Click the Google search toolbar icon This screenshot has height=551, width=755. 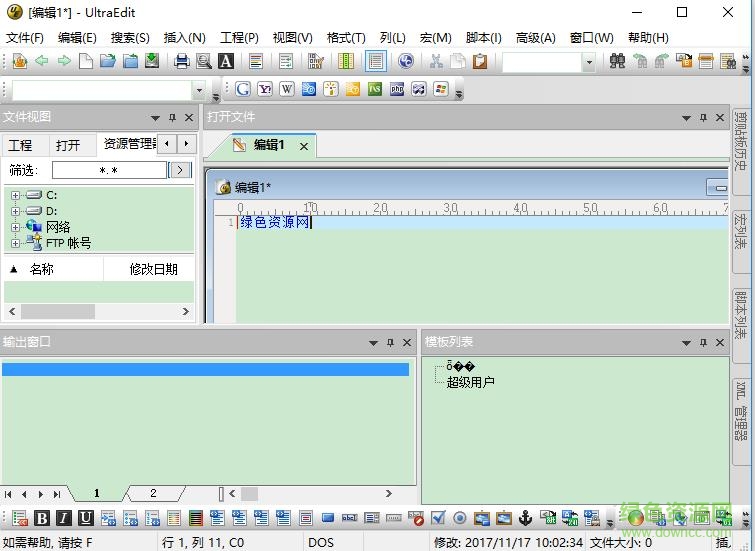[x=243, y=89]
